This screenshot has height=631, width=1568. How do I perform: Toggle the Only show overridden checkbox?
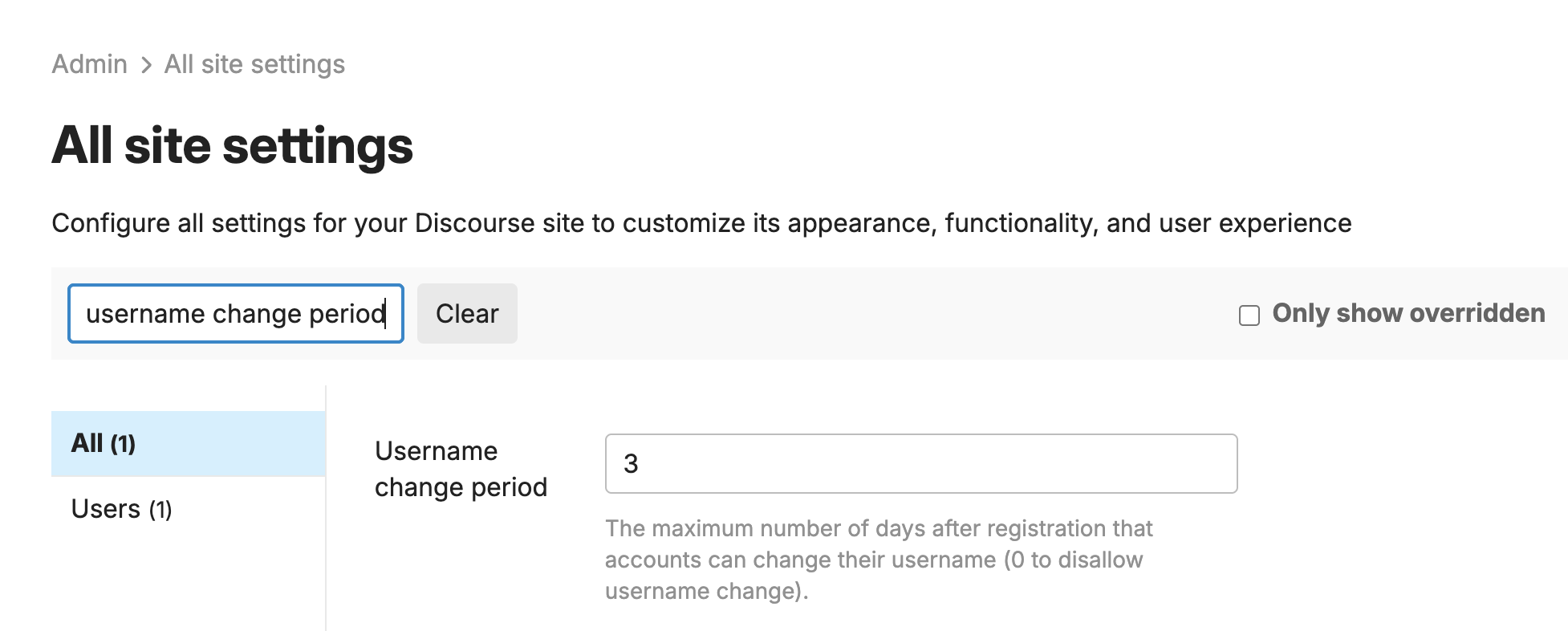[x=1249, y=315]
